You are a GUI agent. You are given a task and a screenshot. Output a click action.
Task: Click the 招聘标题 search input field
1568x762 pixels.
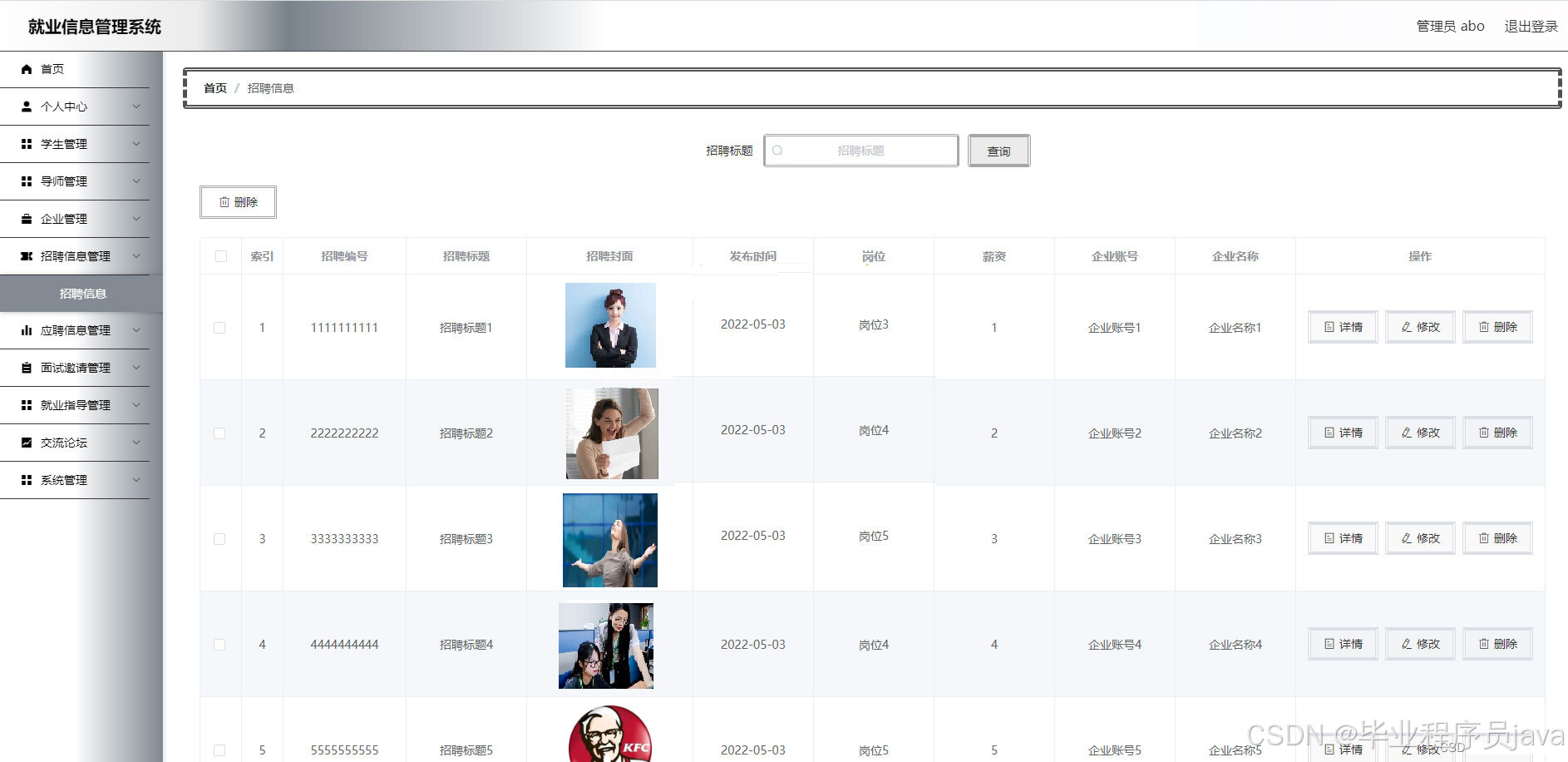(860, 151)
